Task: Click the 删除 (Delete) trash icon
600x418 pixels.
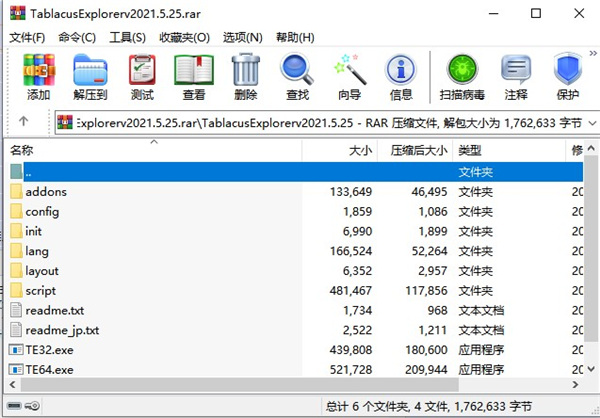Action: [x=246, y=78]
